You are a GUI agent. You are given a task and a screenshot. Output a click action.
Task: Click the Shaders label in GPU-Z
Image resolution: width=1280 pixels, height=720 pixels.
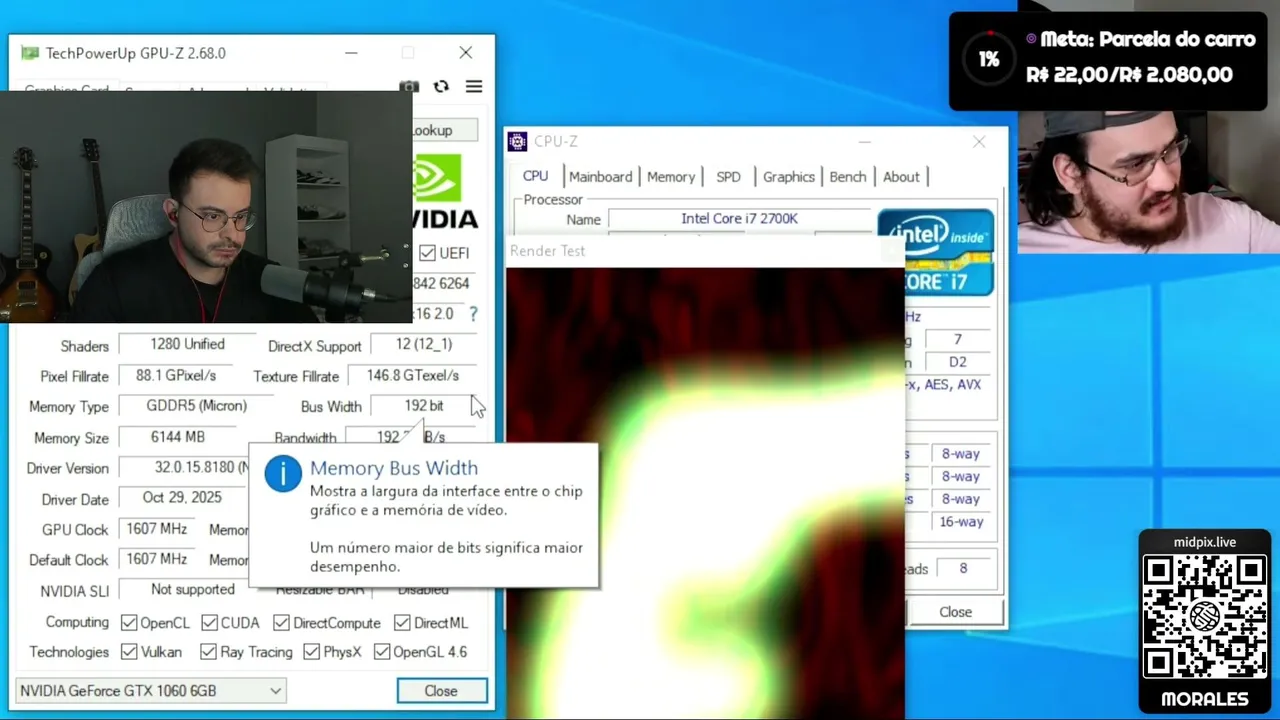pos(84,346)
